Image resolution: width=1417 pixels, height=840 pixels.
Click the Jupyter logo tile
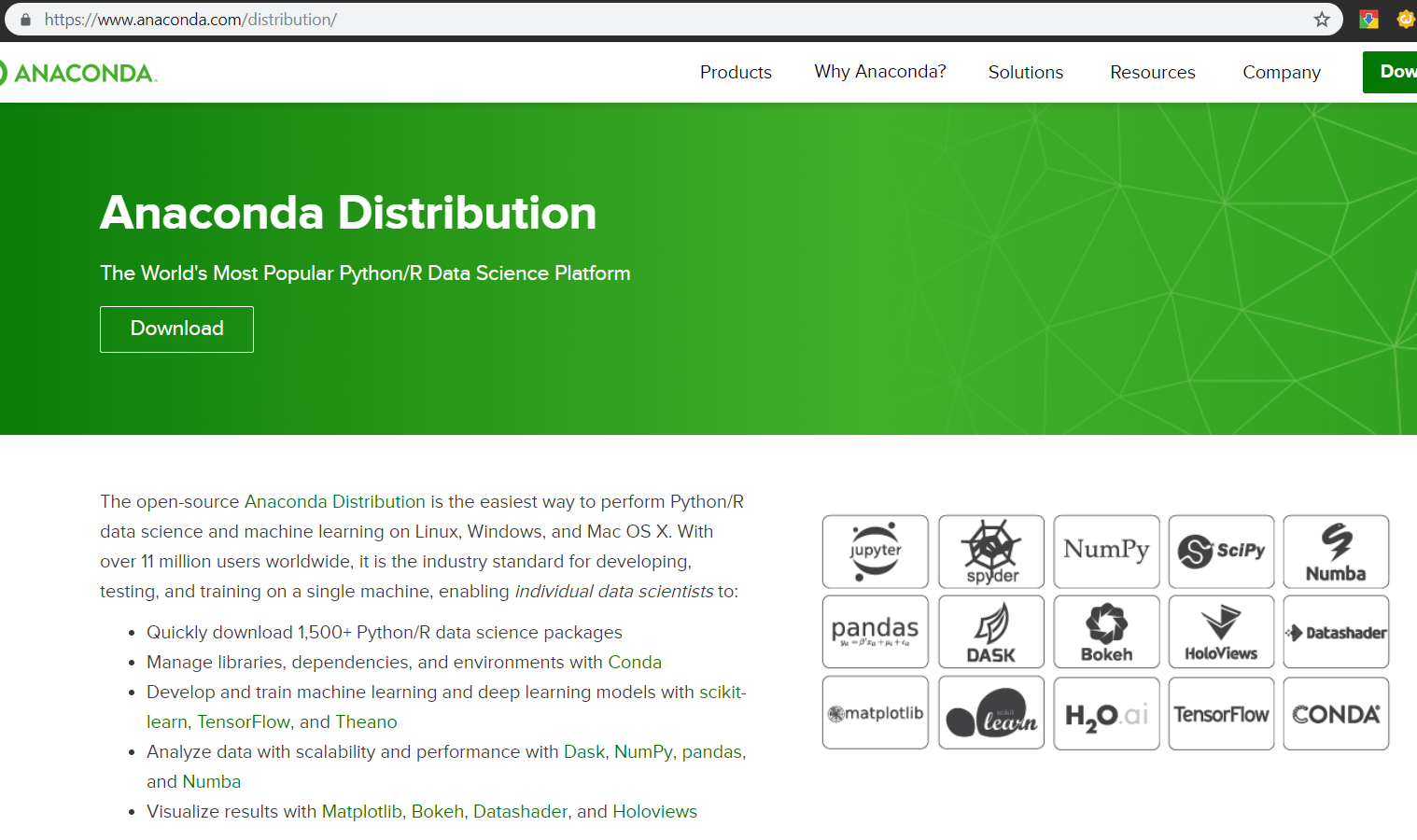pos(875,552)
